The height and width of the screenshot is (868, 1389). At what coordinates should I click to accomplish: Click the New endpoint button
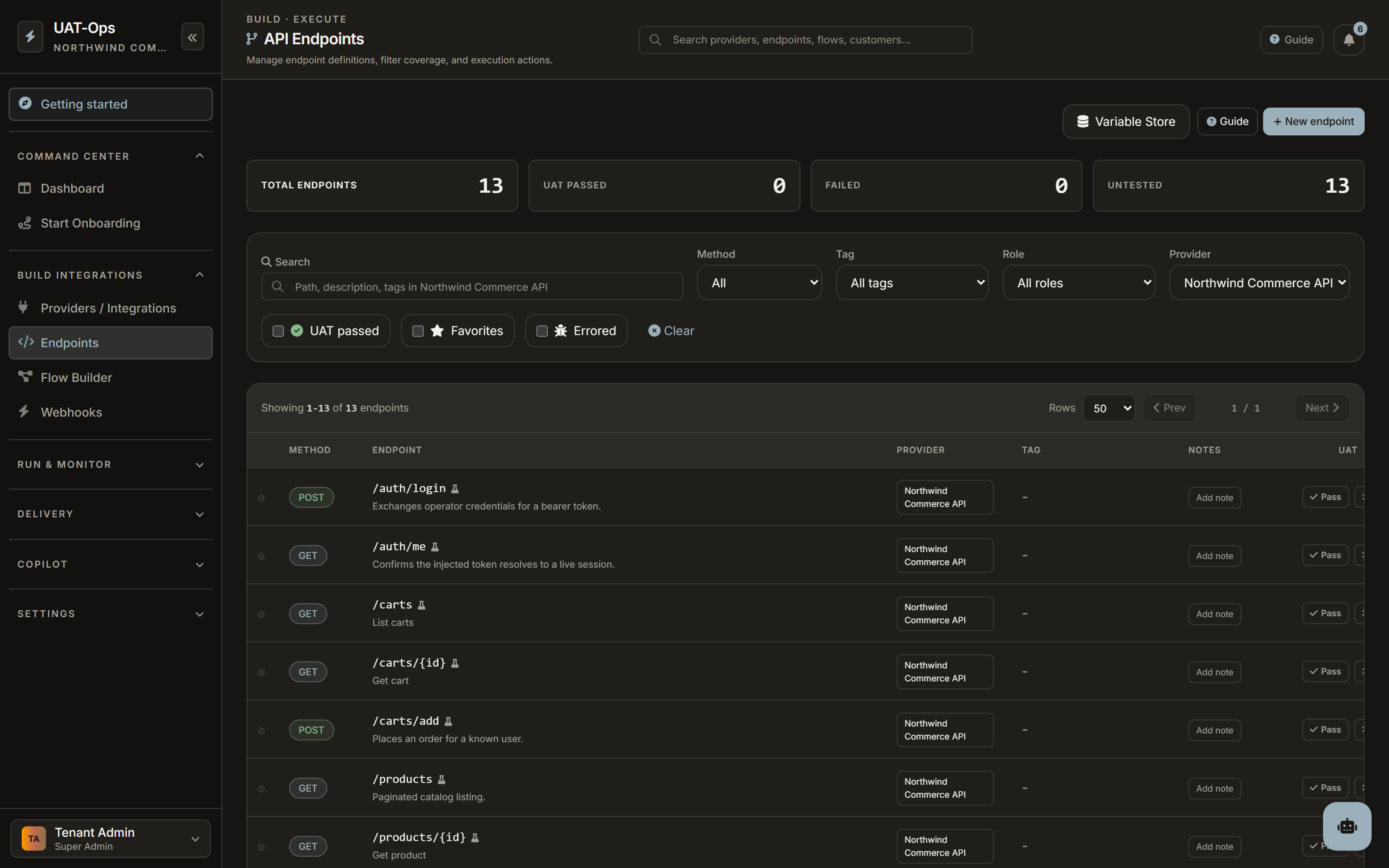(1313, 121)
